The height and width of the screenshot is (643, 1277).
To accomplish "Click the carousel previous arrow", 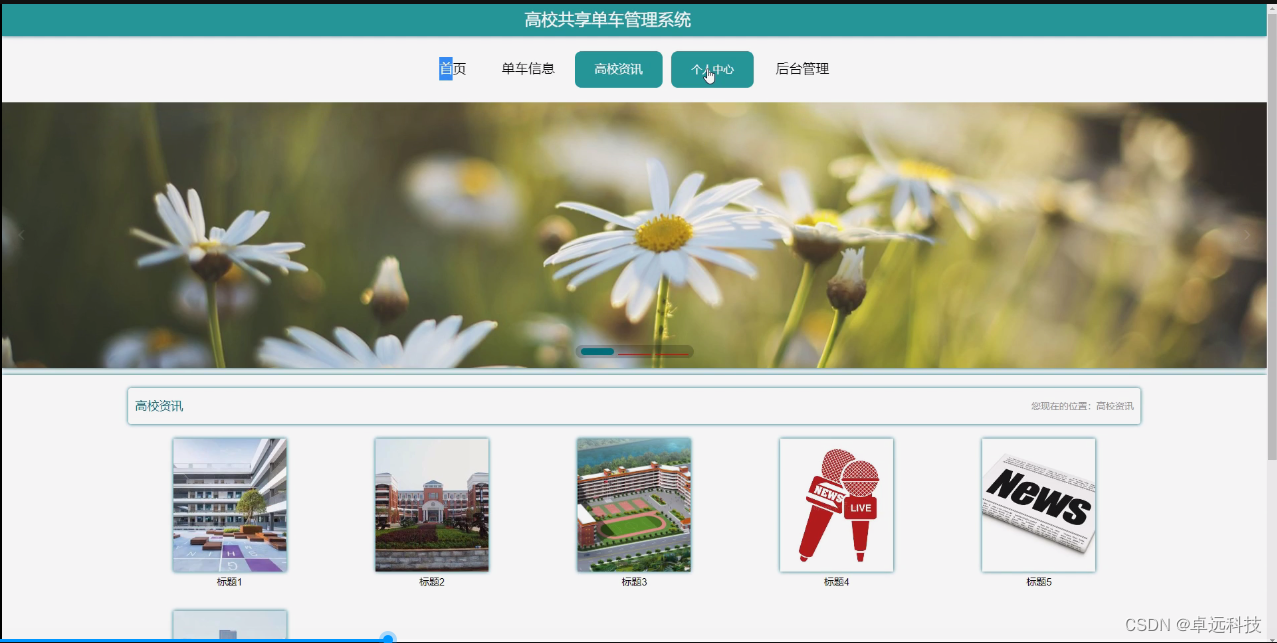I will (20, 234).
